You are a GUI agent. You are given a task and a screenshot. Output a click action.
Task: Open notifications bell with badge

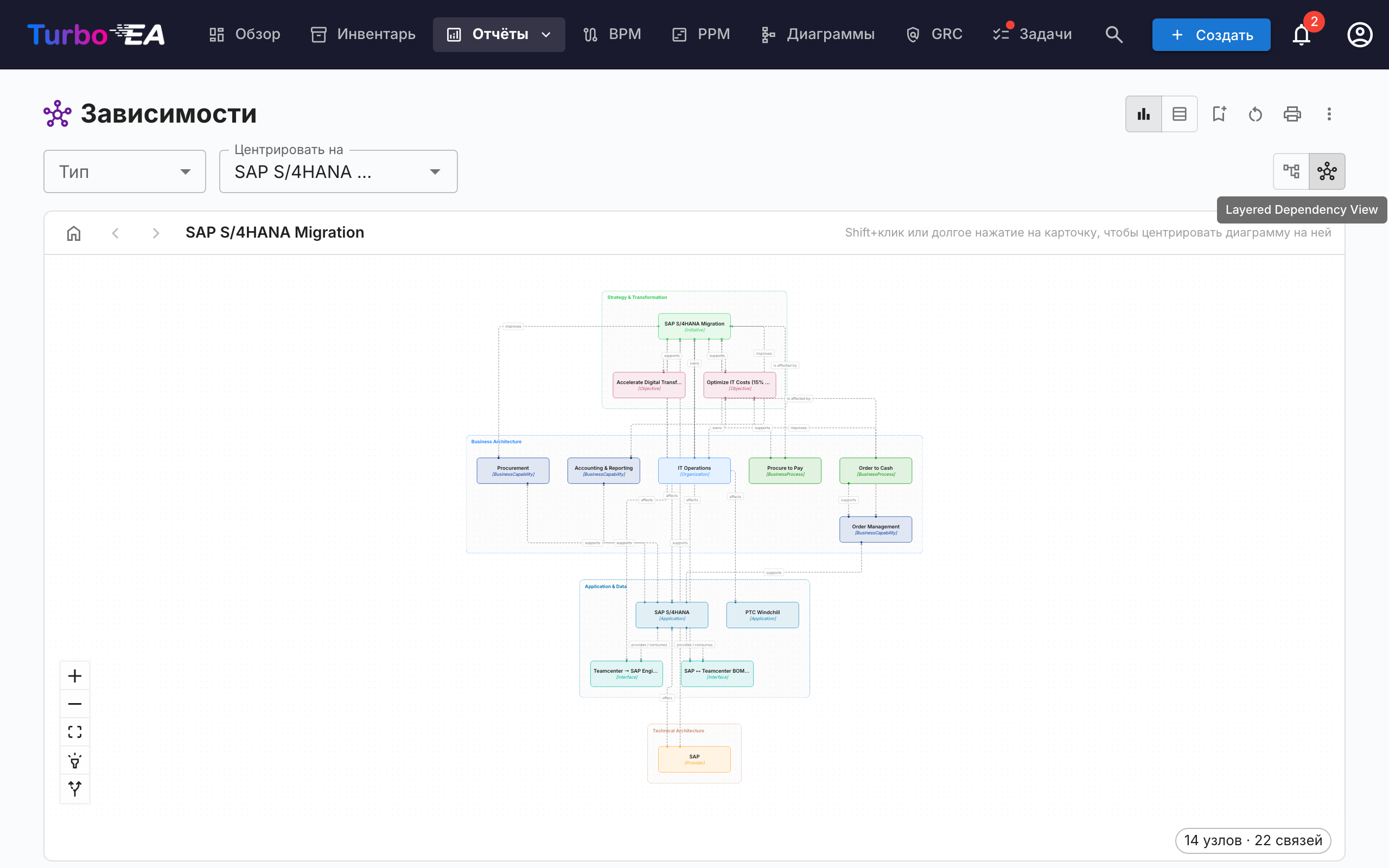[1301, 34]
